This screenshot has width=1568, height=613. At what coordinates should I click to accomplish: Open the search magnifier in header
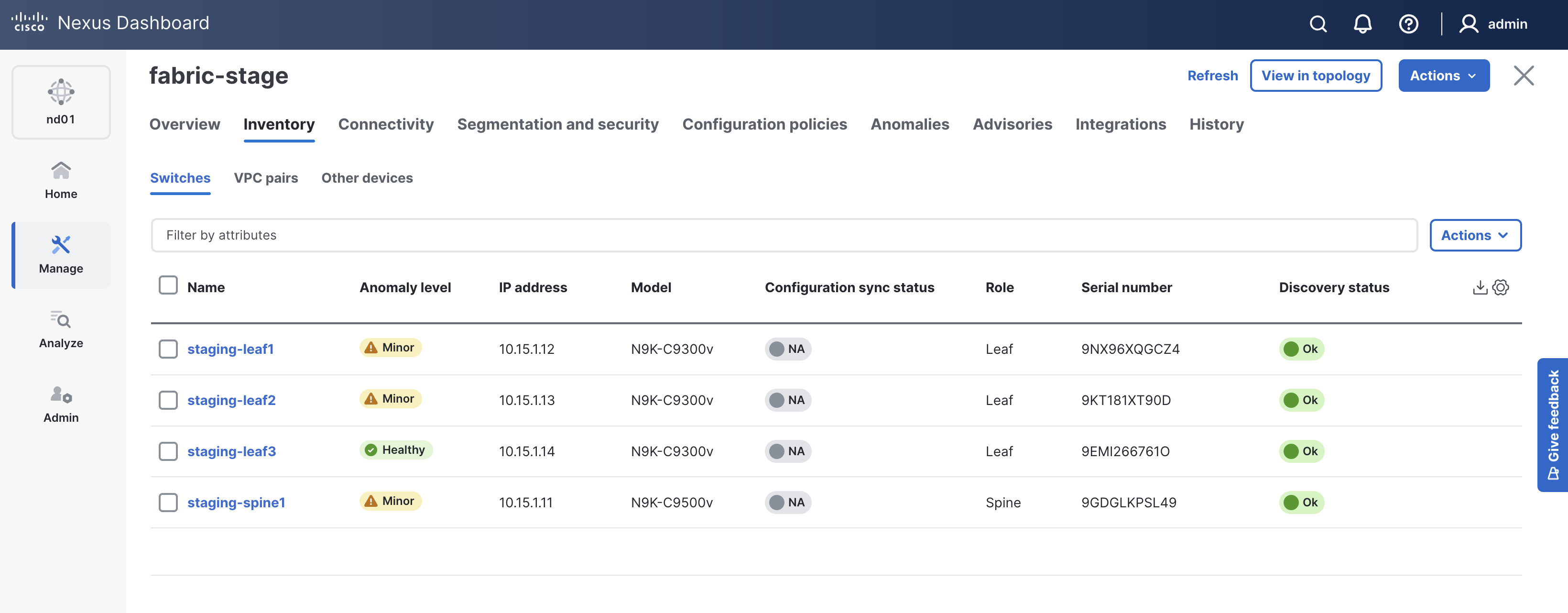(x=1318, y=24)
